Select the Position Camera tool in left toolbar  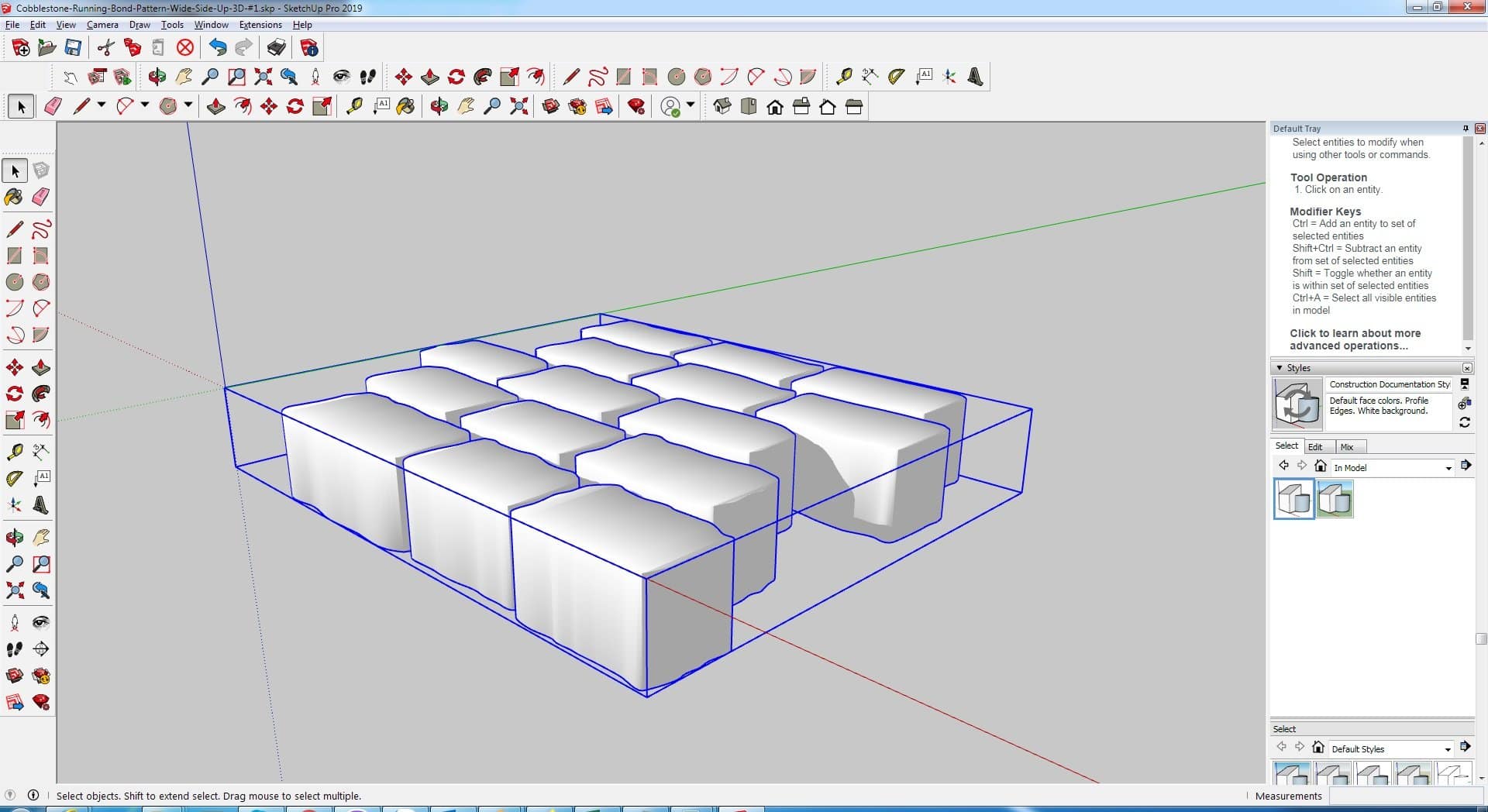click(14, 622)
